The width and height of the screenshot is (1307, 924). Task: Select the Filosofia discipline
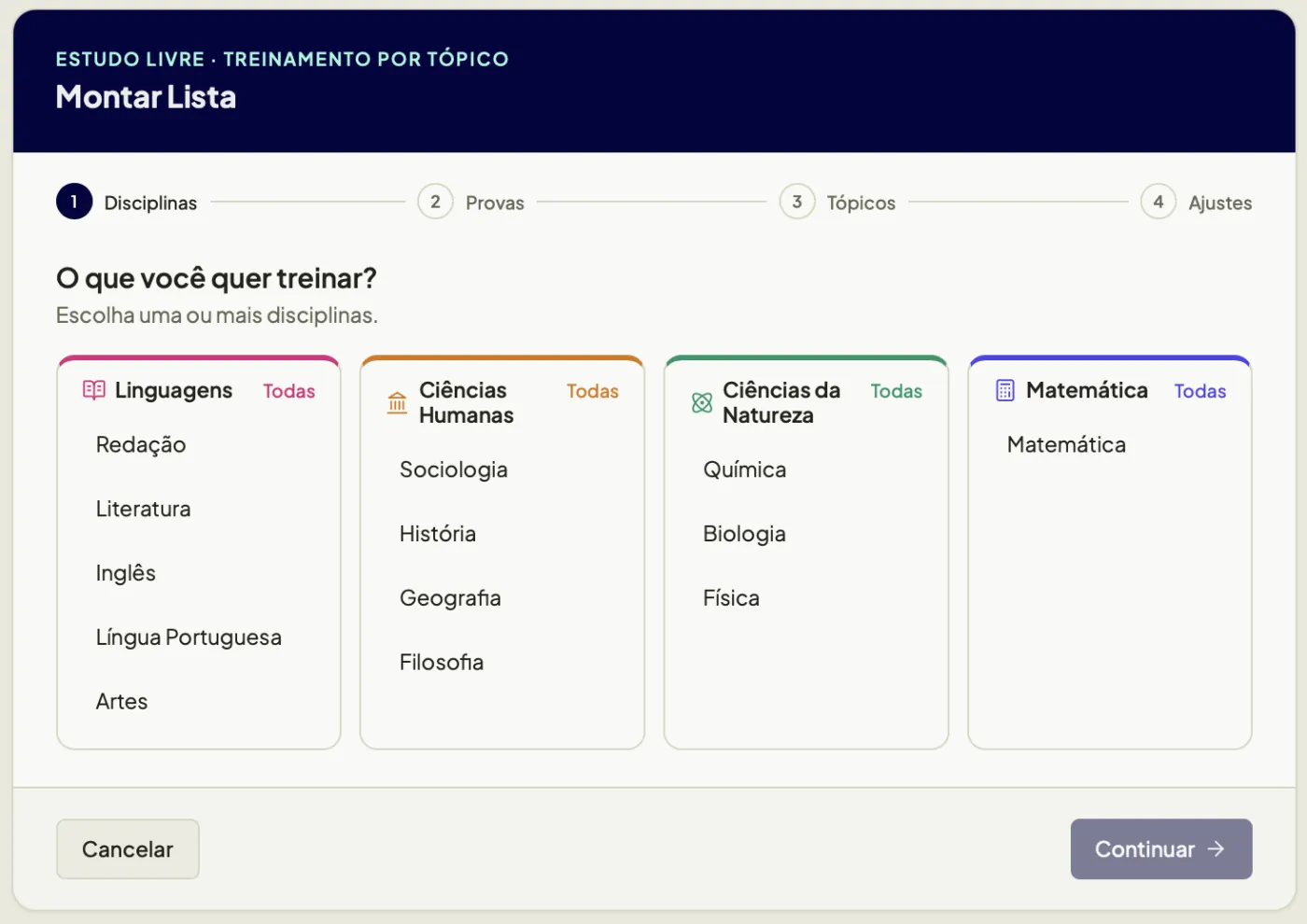[x=442, y=663]
